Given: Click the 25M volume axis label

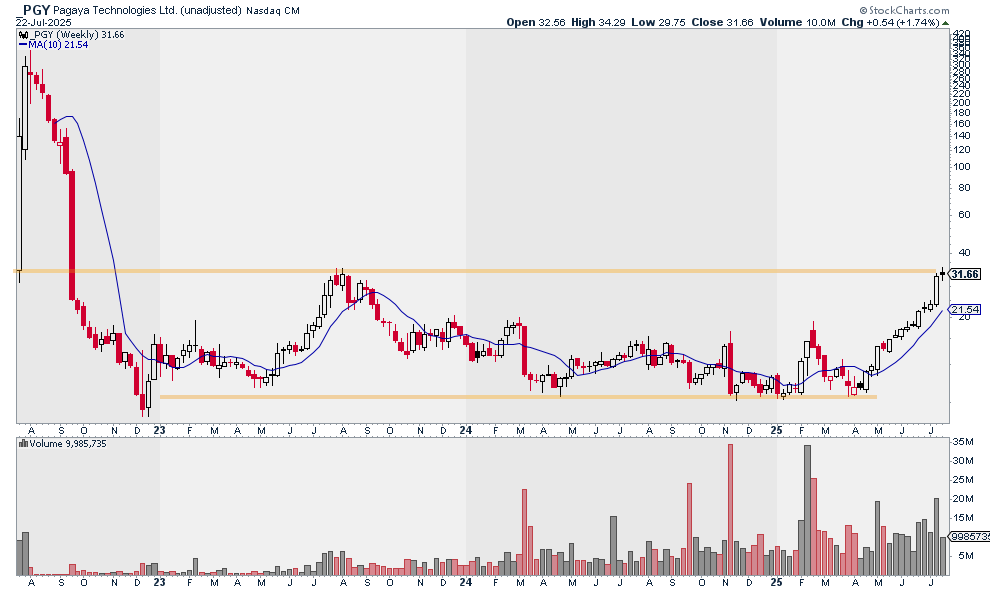Looking at the screenshot, I should click(x=963, y=480).
